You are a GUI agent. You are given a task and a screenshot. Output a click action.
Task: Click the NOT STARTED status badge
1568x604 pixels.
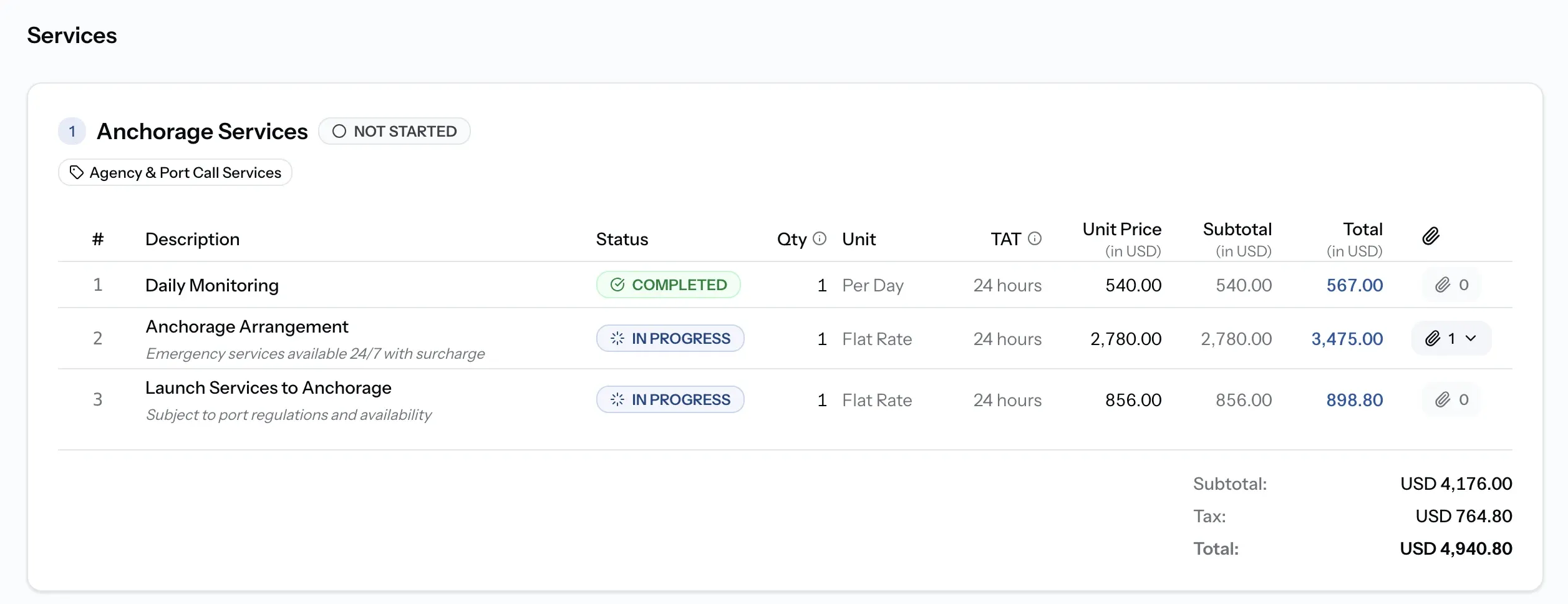394,131
